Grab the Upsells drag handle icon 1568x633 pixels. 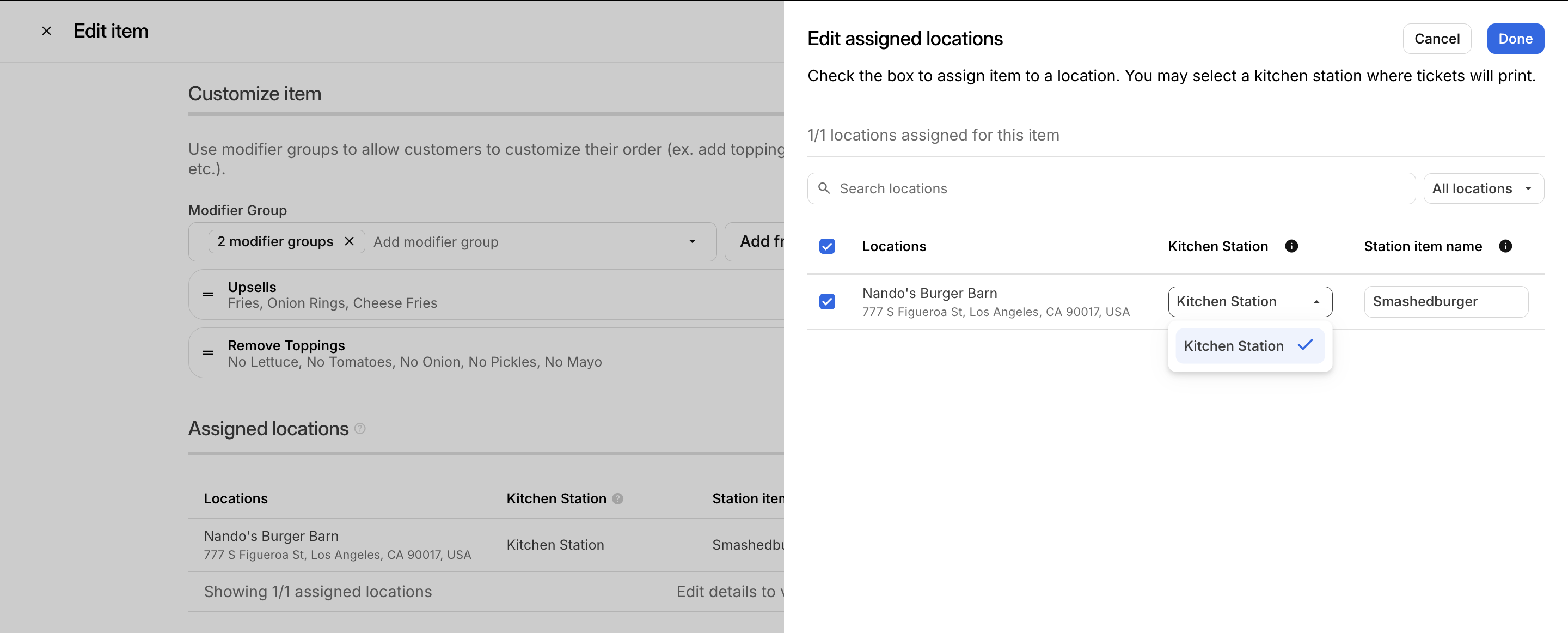[208, 295]
